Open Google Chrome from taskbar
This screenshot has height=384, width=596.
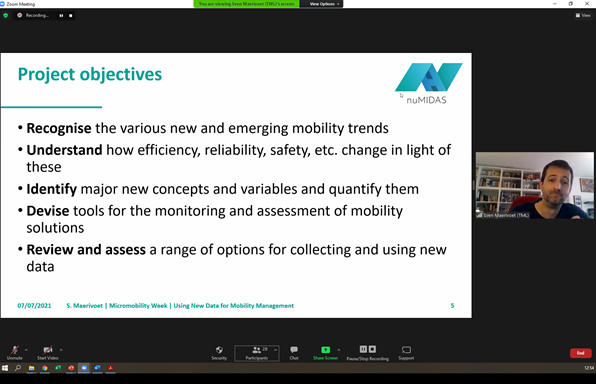click(45, 368)
